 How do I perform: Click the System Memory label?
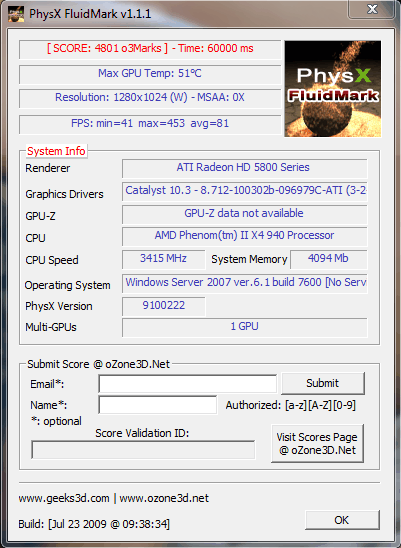pos(249,259)
